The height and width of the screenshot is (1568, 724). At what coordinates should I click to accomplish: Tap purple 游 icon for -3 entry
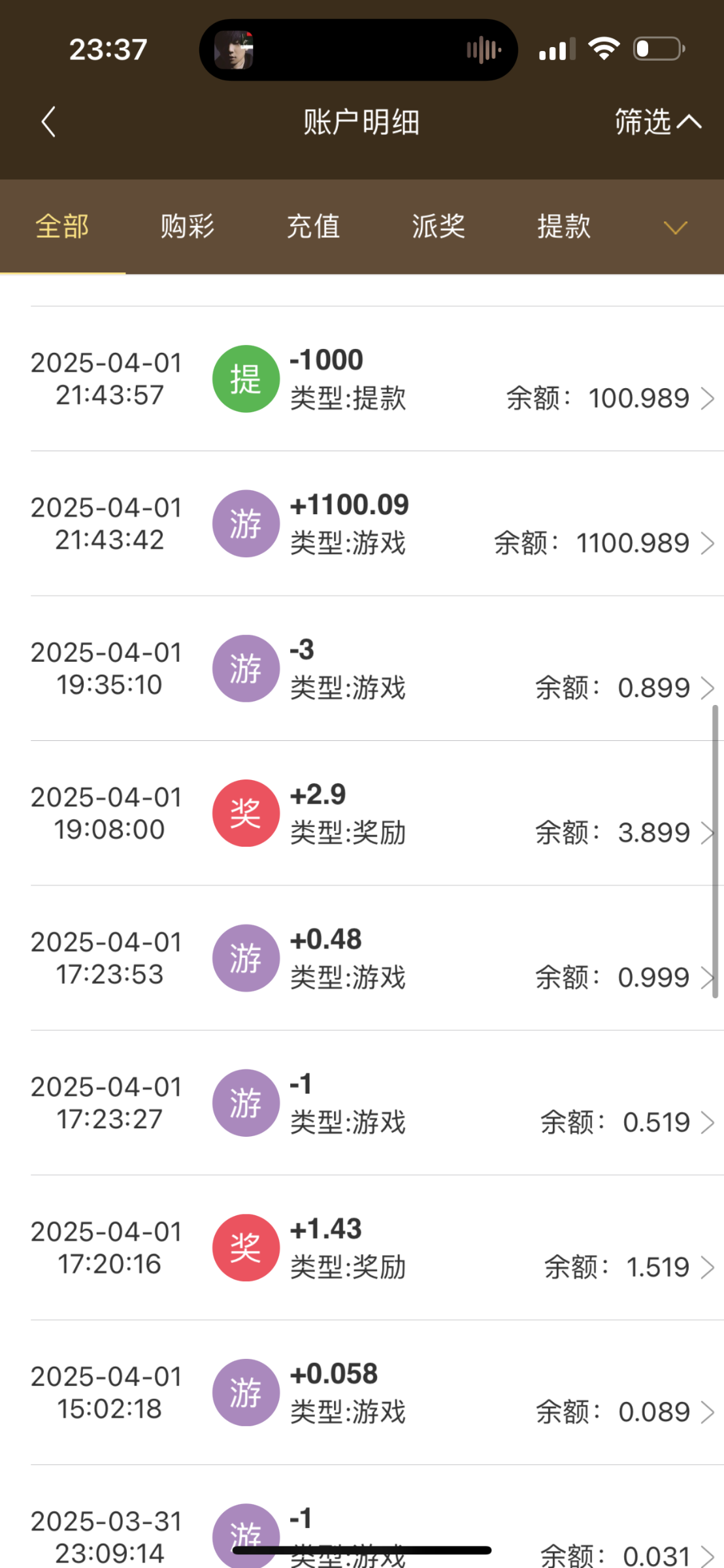246,668
